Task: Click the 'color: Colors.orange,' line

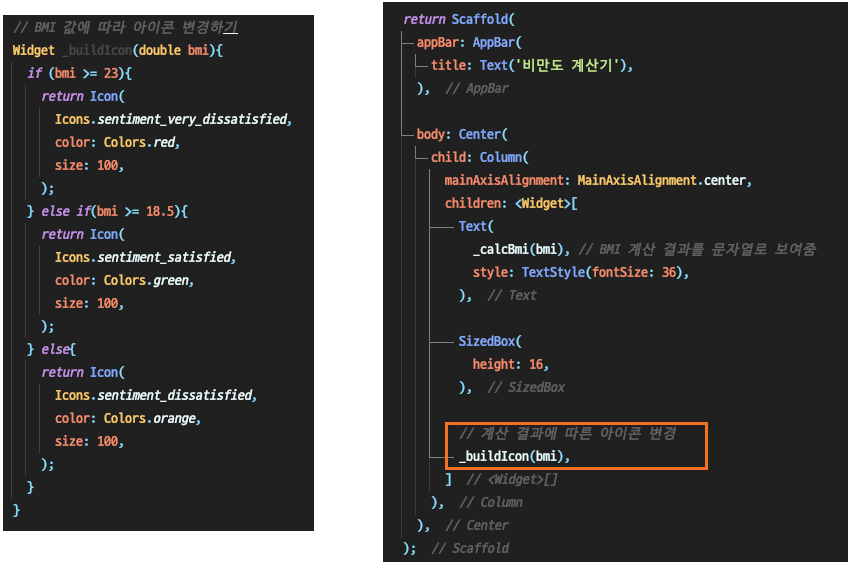Action: point(128,418)
